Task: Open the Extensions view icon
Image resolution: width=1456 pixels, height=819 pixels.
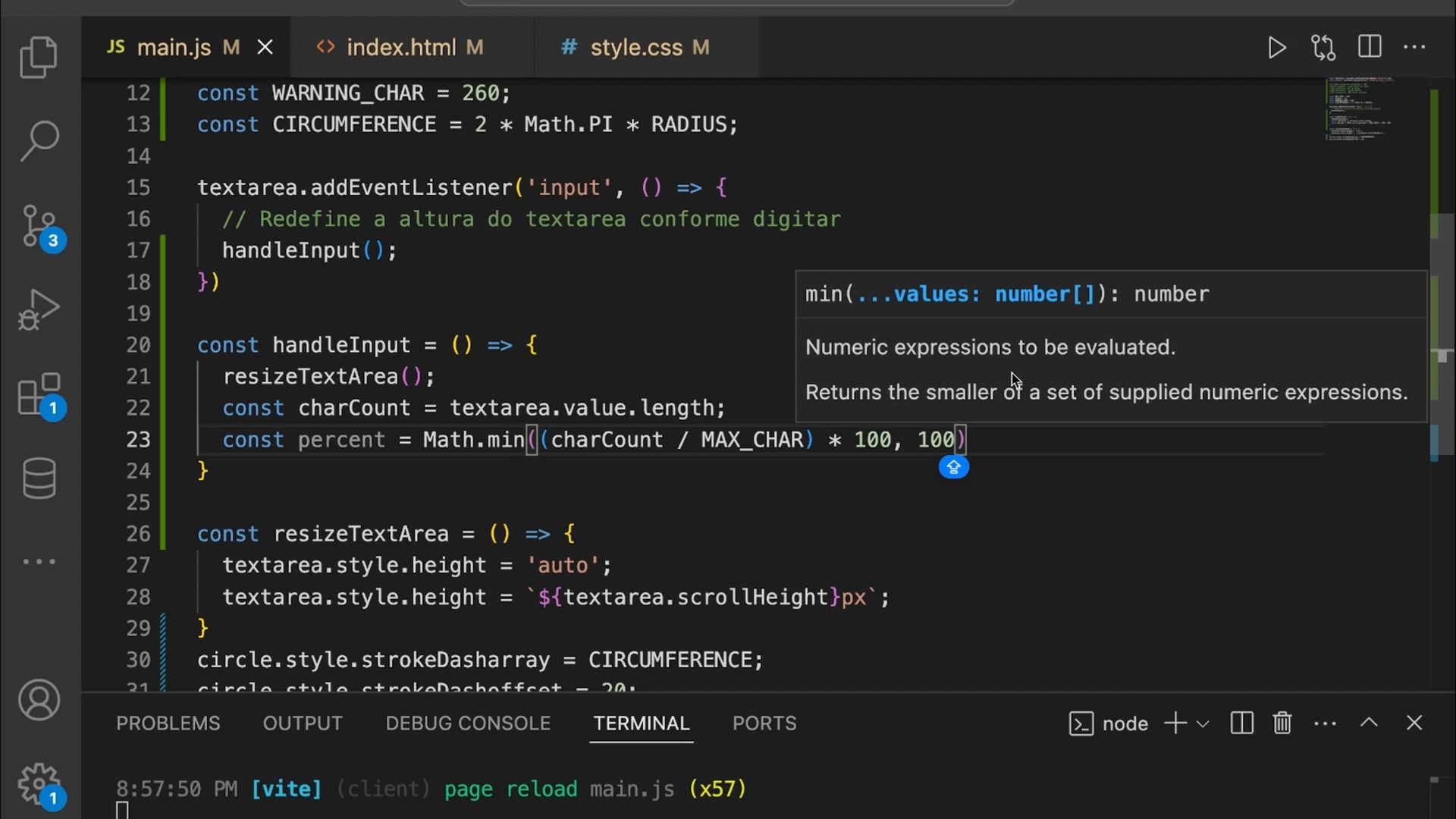Action: click(39, 394)
